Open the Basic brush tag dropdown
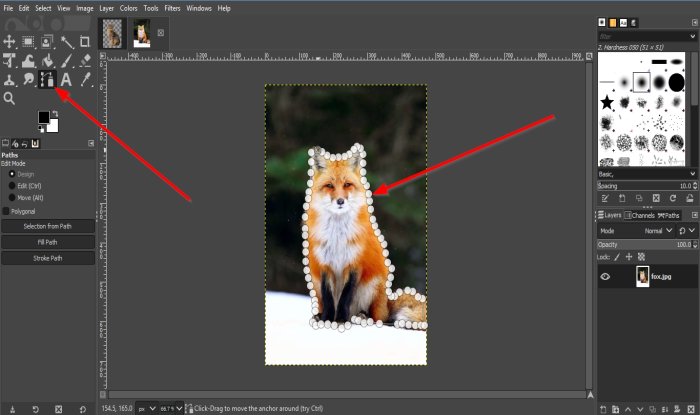The height and width of the screenshot is (415, 700). [x=647, y=174]
